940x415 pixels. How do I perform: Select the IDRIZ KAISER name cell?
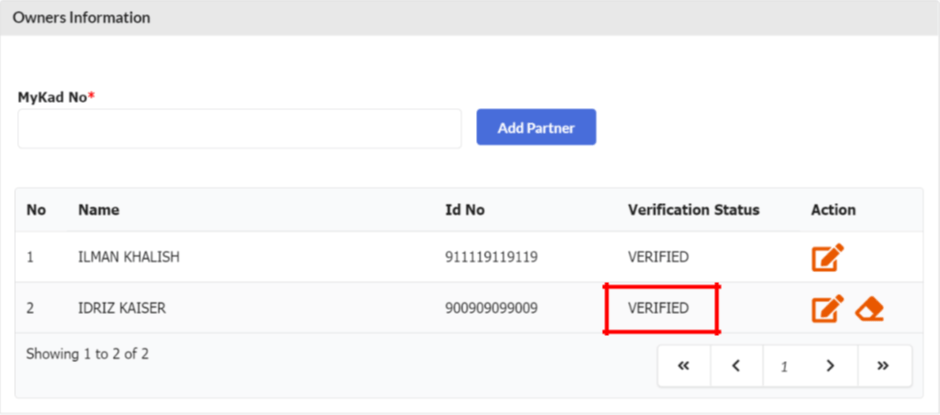click(122, 308)
